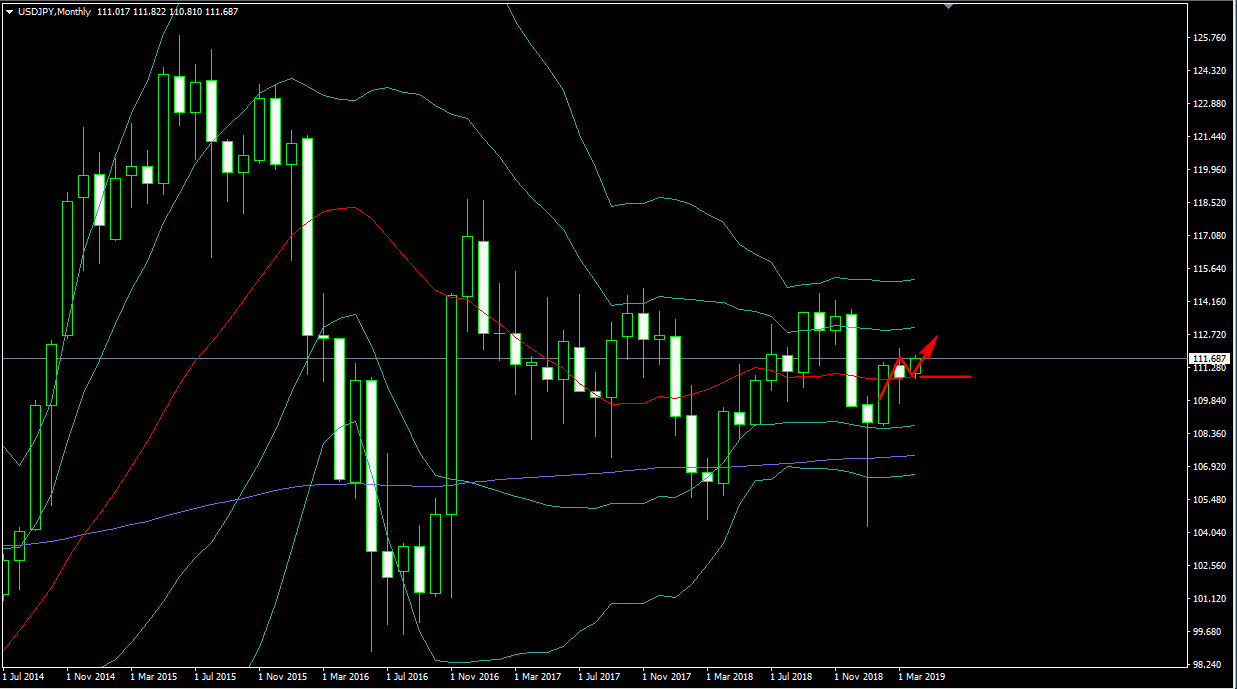Image resolution: width=1237 pixels, height=689 pixels.
Task: Click the 112.720 price axis label
Action: pyautogui.click(x=1209, y=335)
